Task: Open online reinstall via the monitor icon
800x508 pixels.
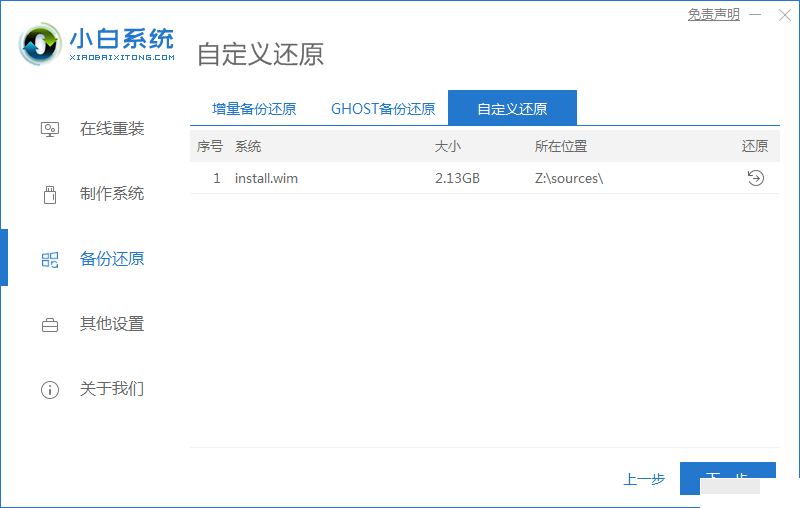Action: coord(50,129)
